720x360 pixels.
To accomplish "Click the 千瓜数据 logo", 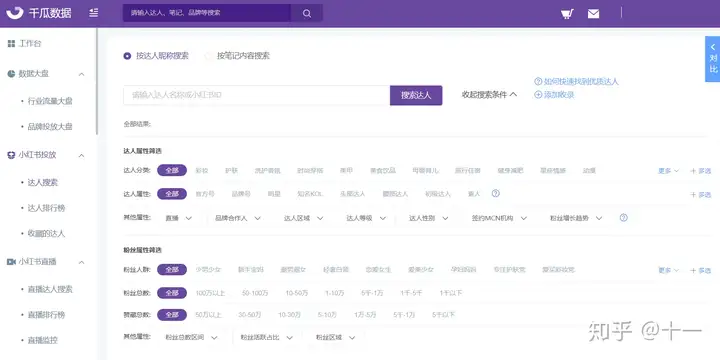I will [39, 13].
